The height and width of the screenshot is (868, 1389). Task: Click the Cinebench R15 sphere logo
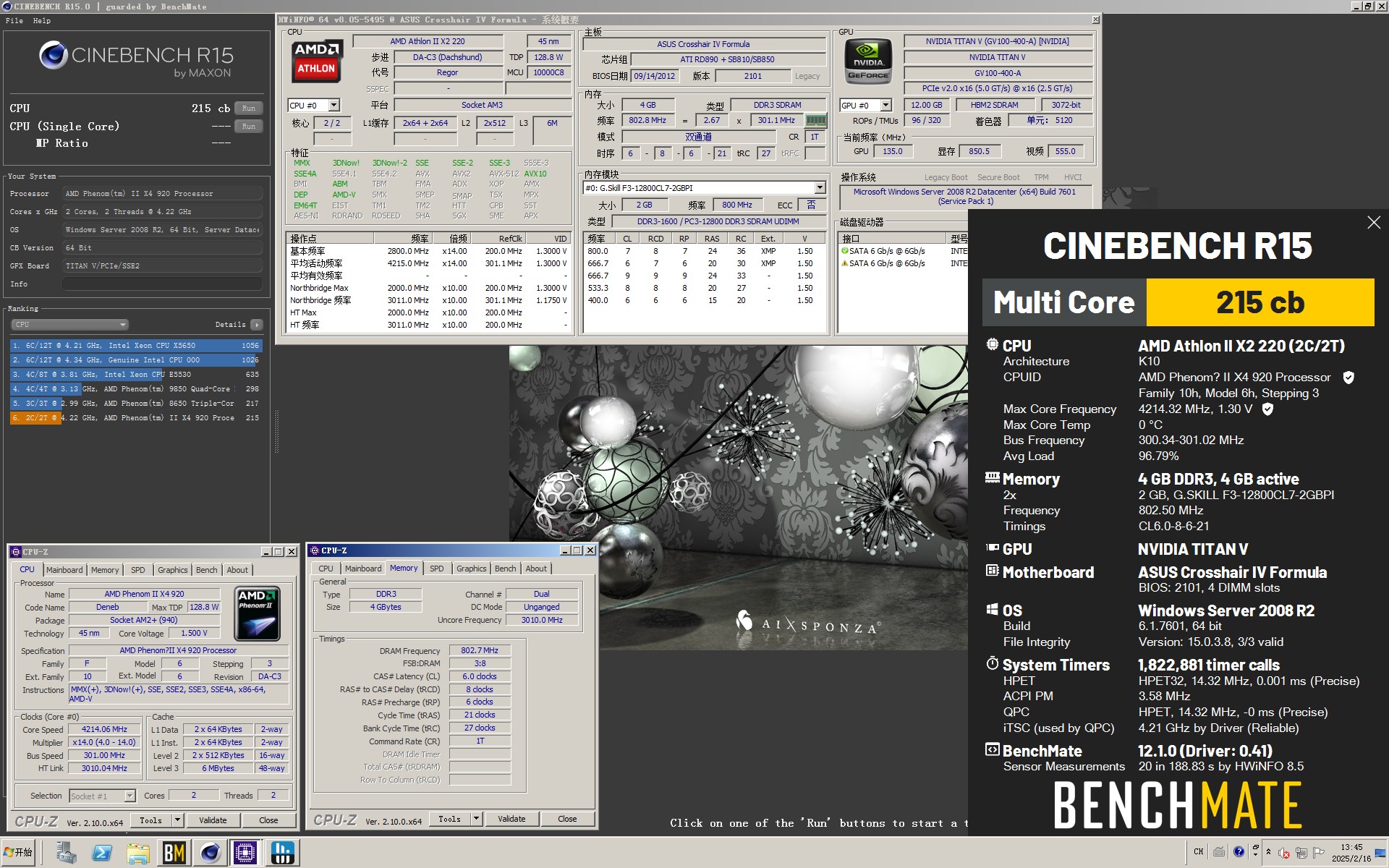tap(53, 55)
